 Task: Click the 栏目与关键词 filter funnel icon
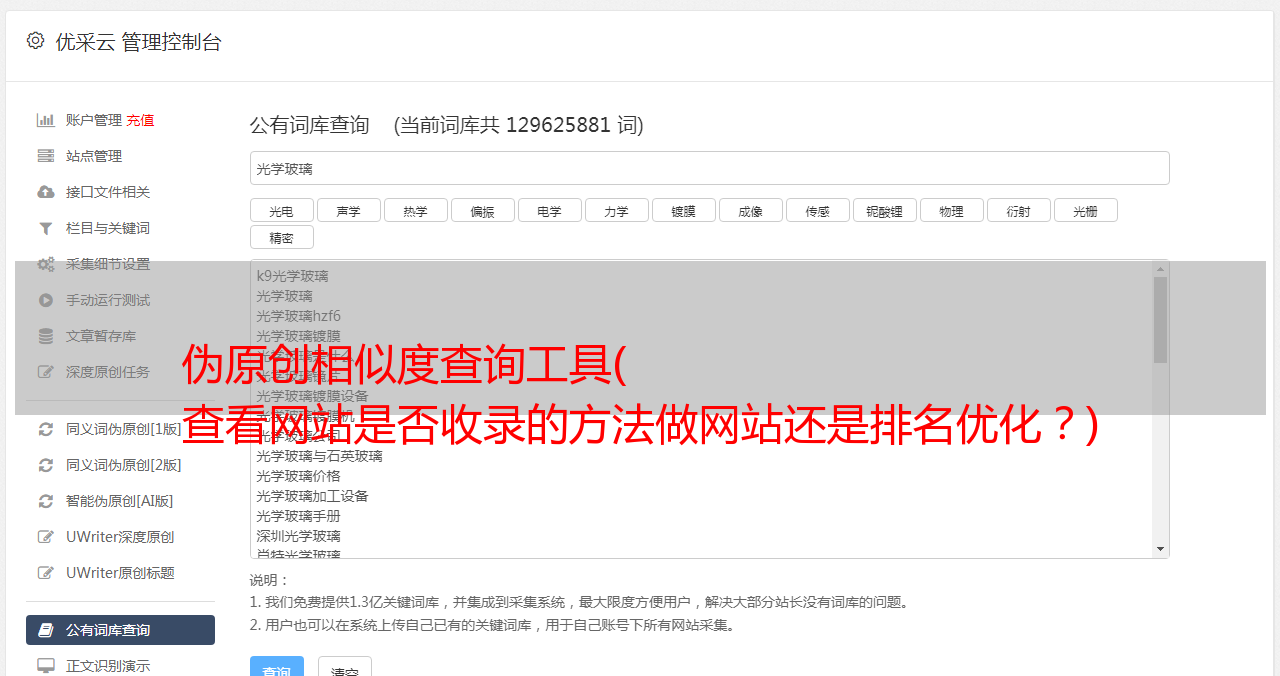(45, 228)
